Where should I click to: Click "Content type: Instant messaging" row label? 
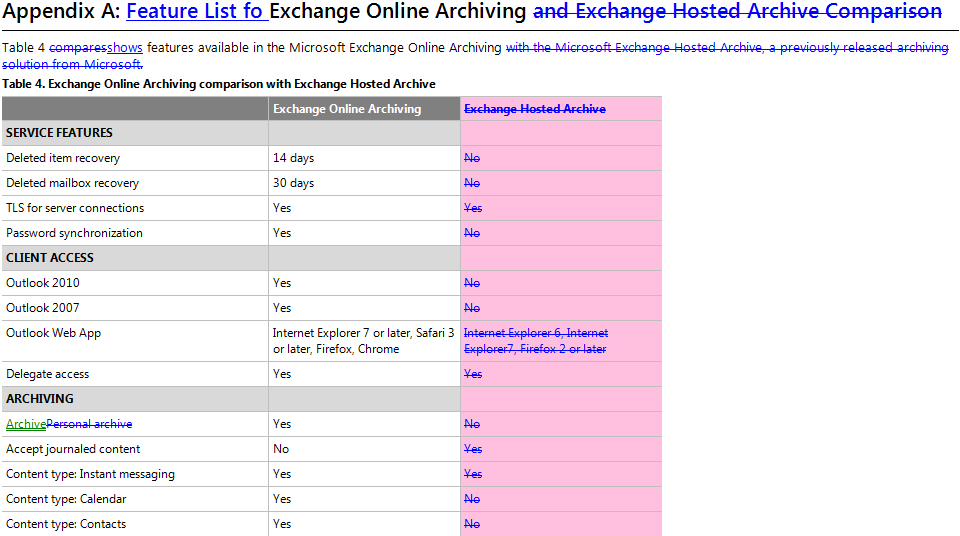[90, 474]
